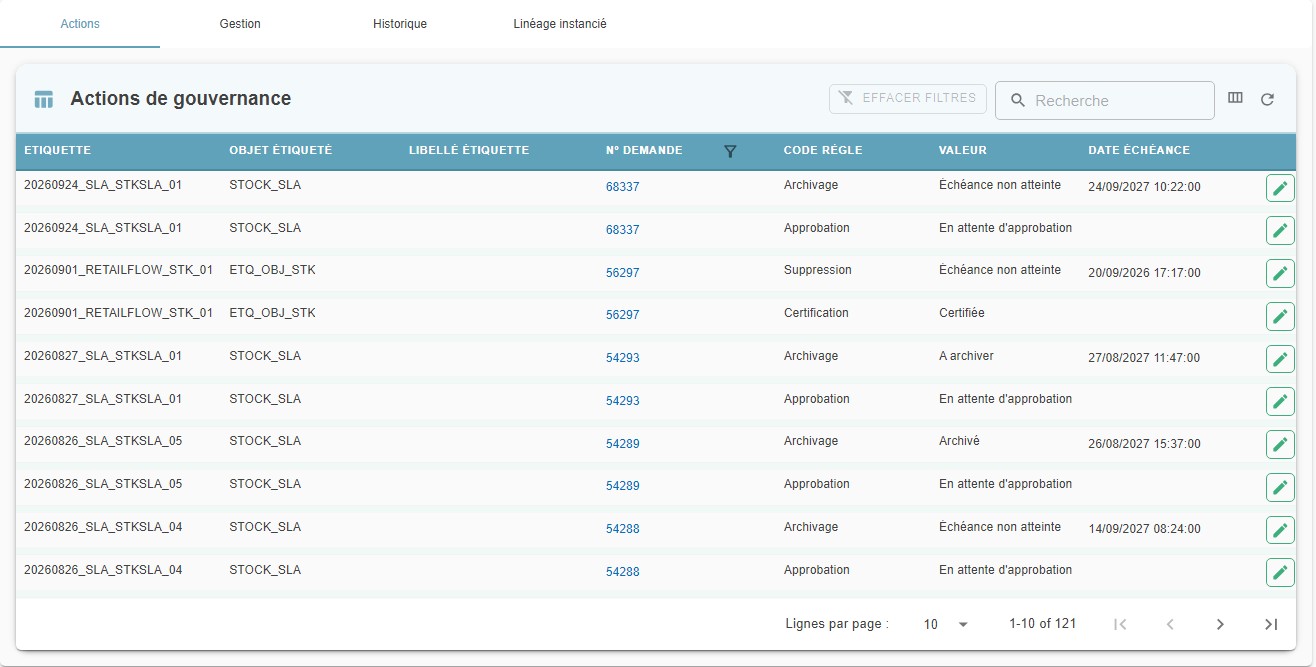Viewport: 1316px width, 667px height.
Task: Open request 68337 in the Archivage row
Action: 622,187
